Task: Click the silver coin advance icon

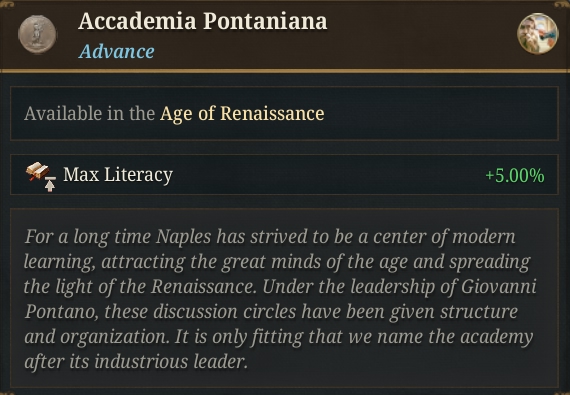Action: pyautogui.click(x=37, y=35)
